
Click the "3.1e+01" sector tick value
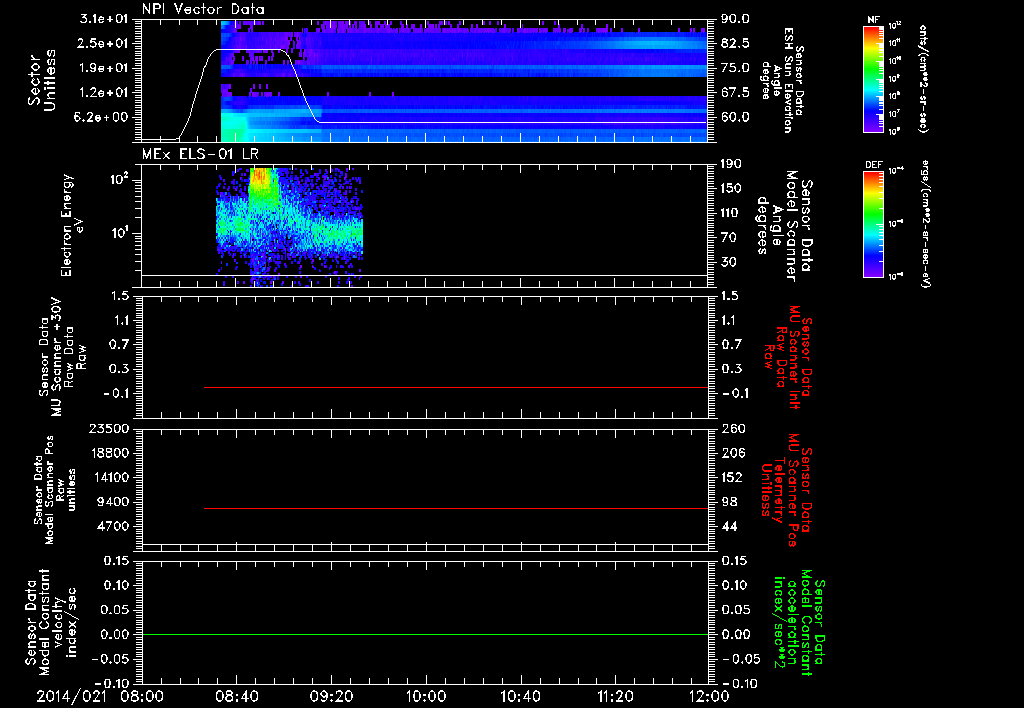click(x=104, y=19)
